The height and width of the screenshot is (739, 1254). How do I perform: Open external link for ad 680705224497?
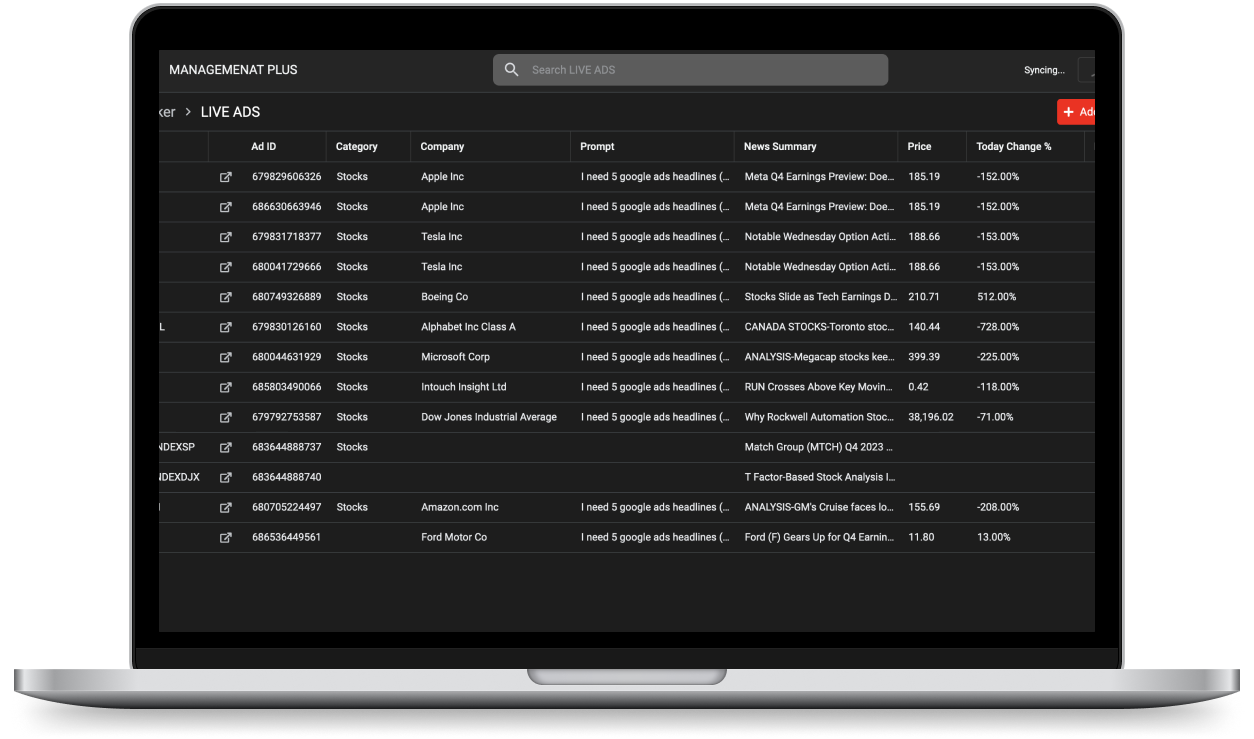click(x=226, y=507)
